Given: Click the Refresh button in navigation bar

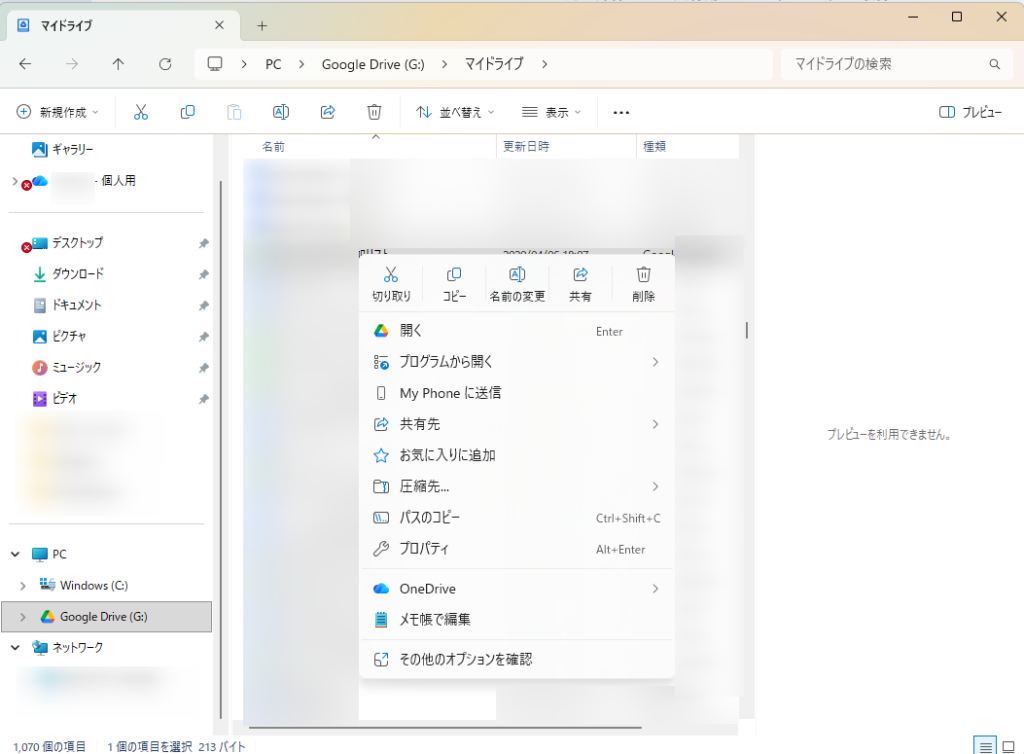Looking at the screenshot, I should [x=166, y=64].
